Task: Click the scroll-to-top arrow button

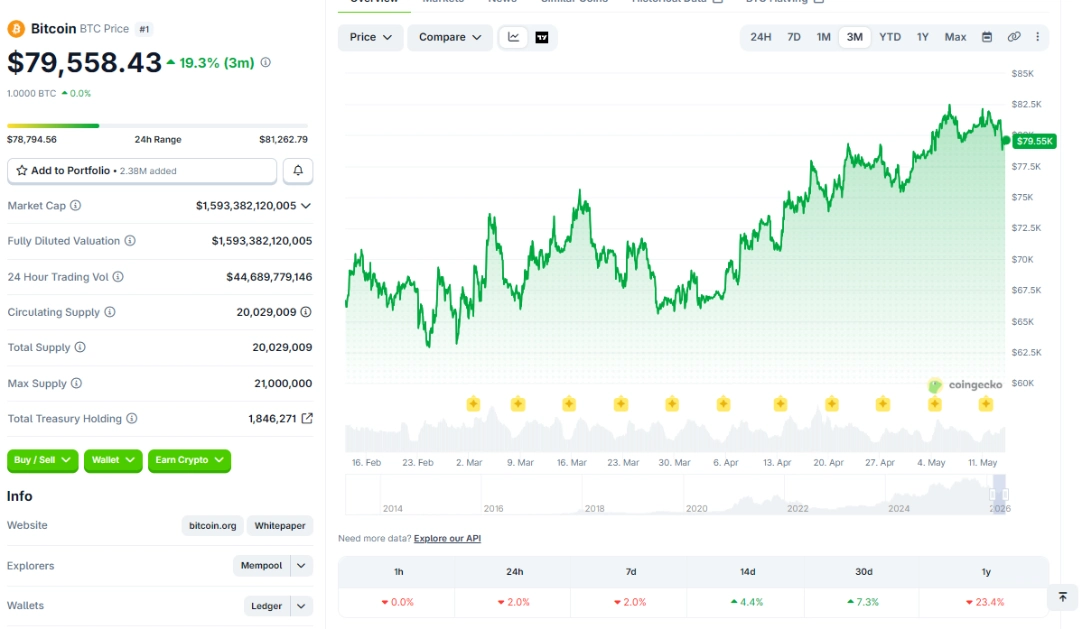Action: click(x=1063, y=597)
